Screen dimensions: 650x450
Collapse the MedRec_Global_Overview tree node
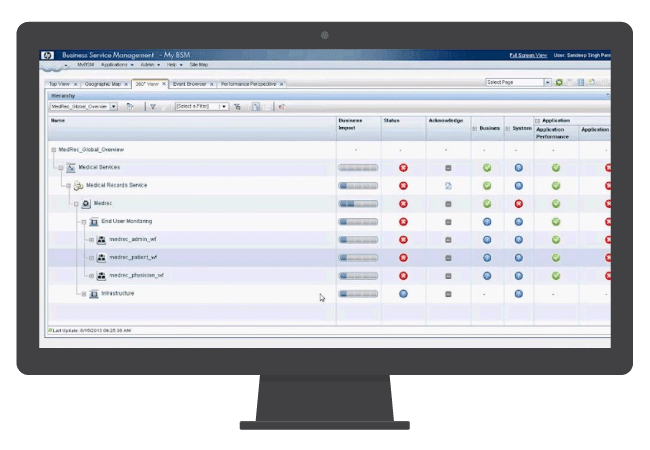click(x=53, y=150)
